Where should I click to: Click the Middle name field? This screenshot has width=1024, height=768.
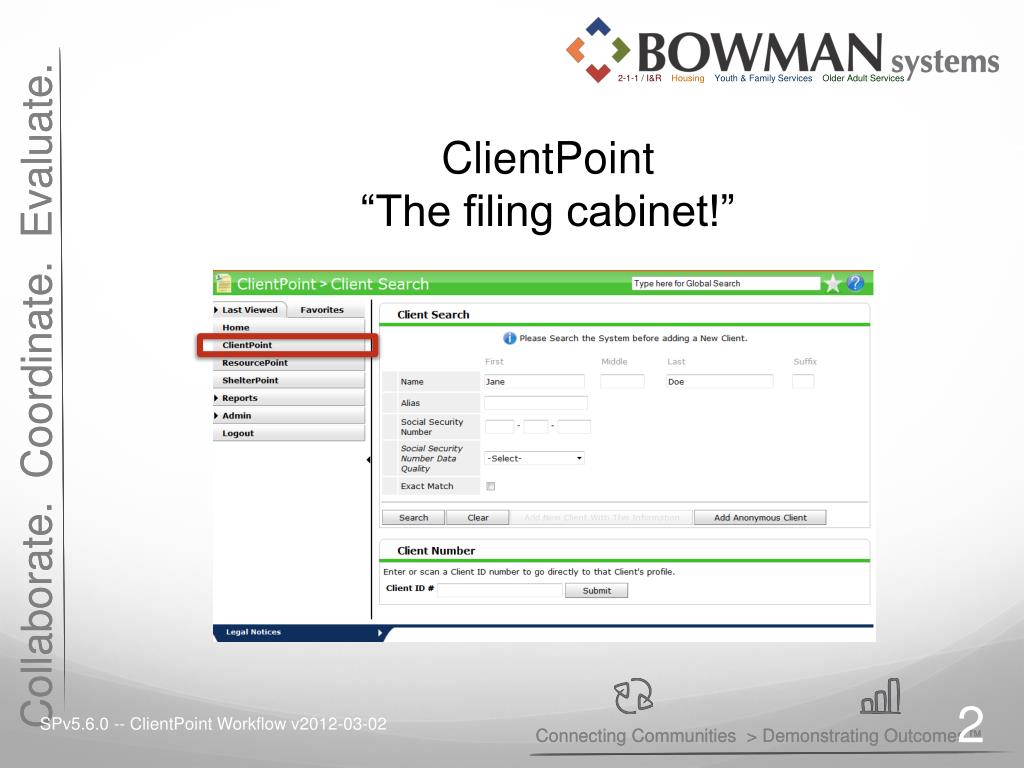[622, 381]
